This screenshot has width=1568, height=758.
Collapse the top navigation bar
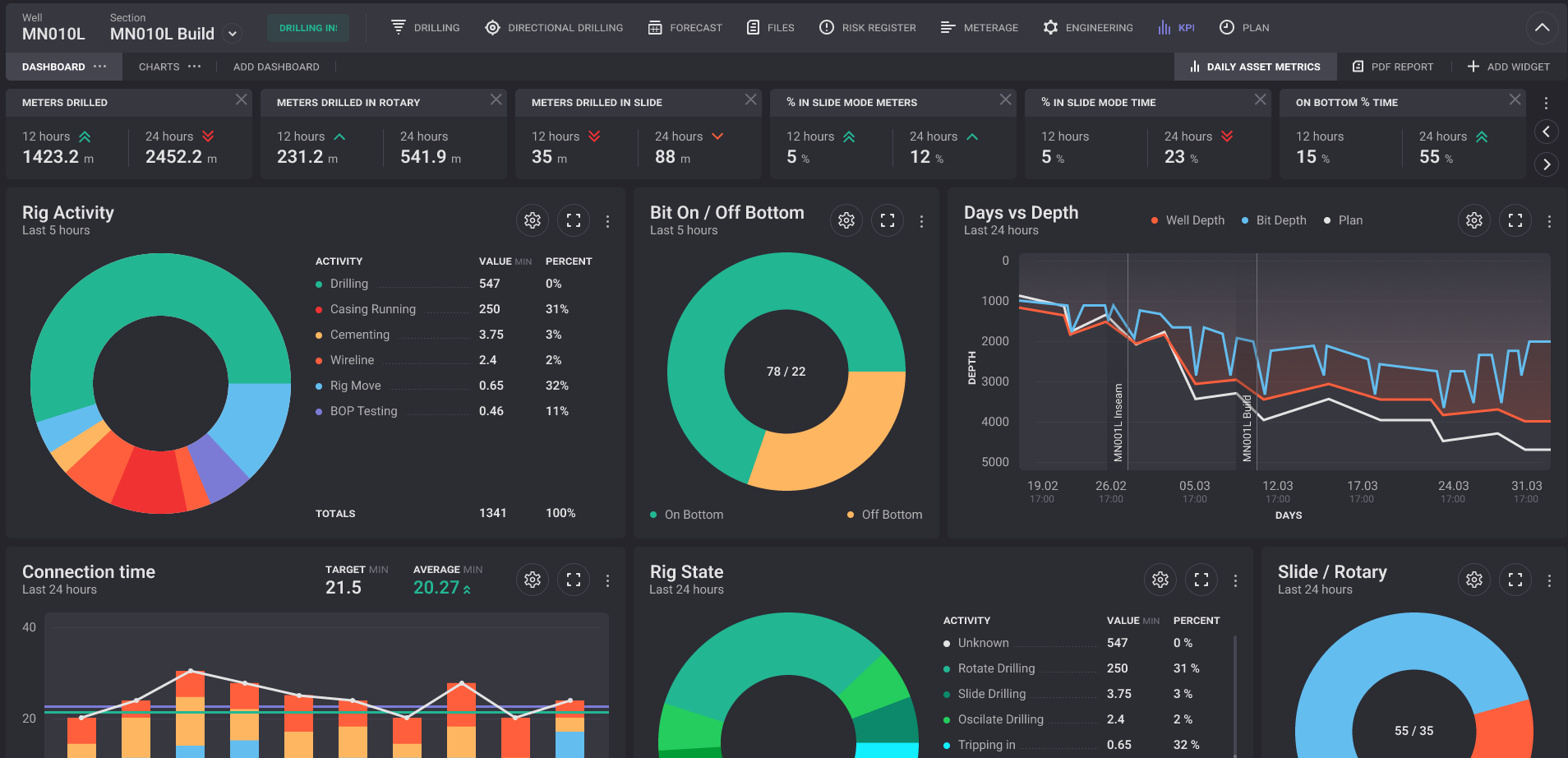1543,28
